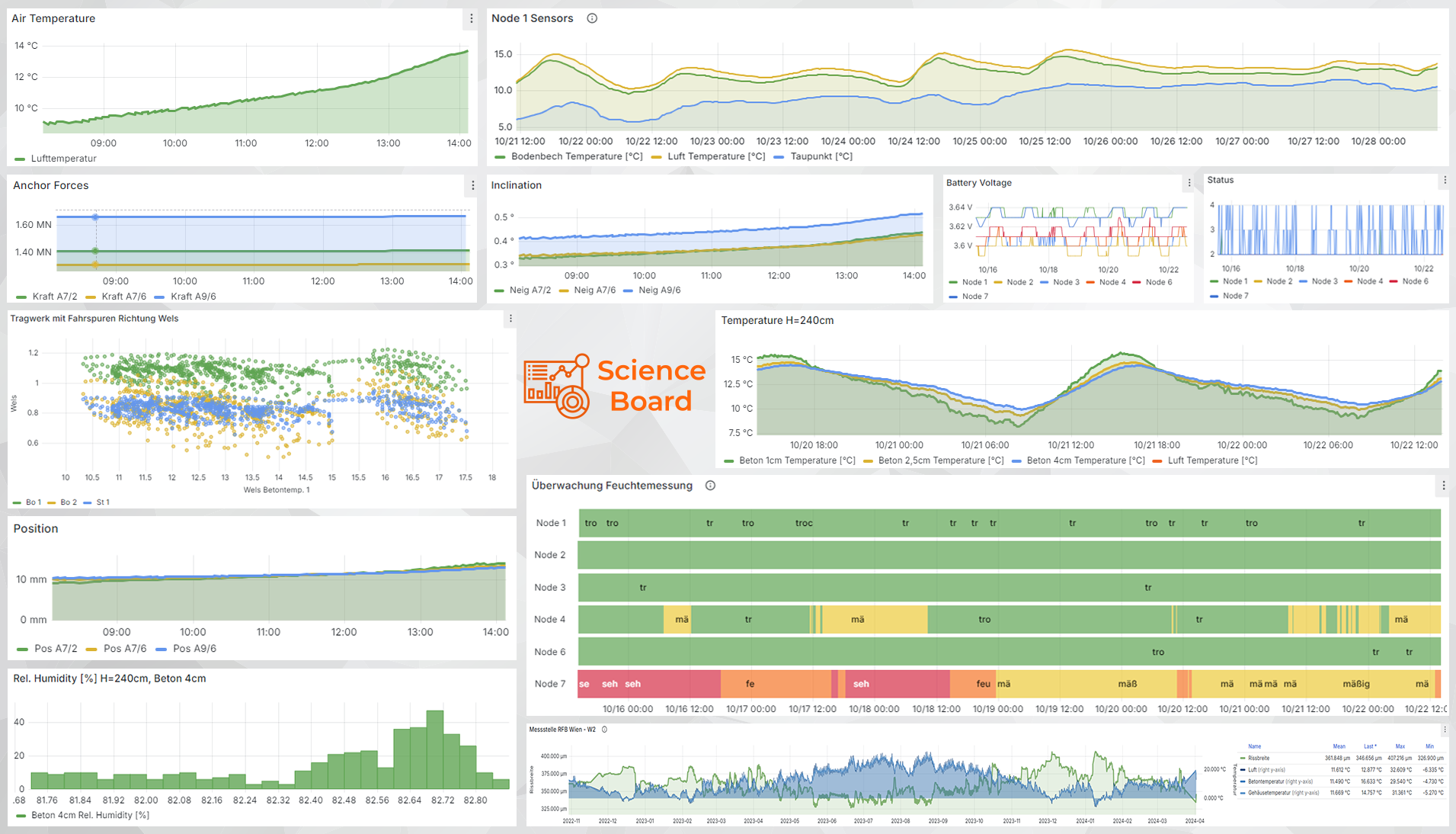
Task: Open the Air Temperature panel title dropdown
Action: (53, 18)
